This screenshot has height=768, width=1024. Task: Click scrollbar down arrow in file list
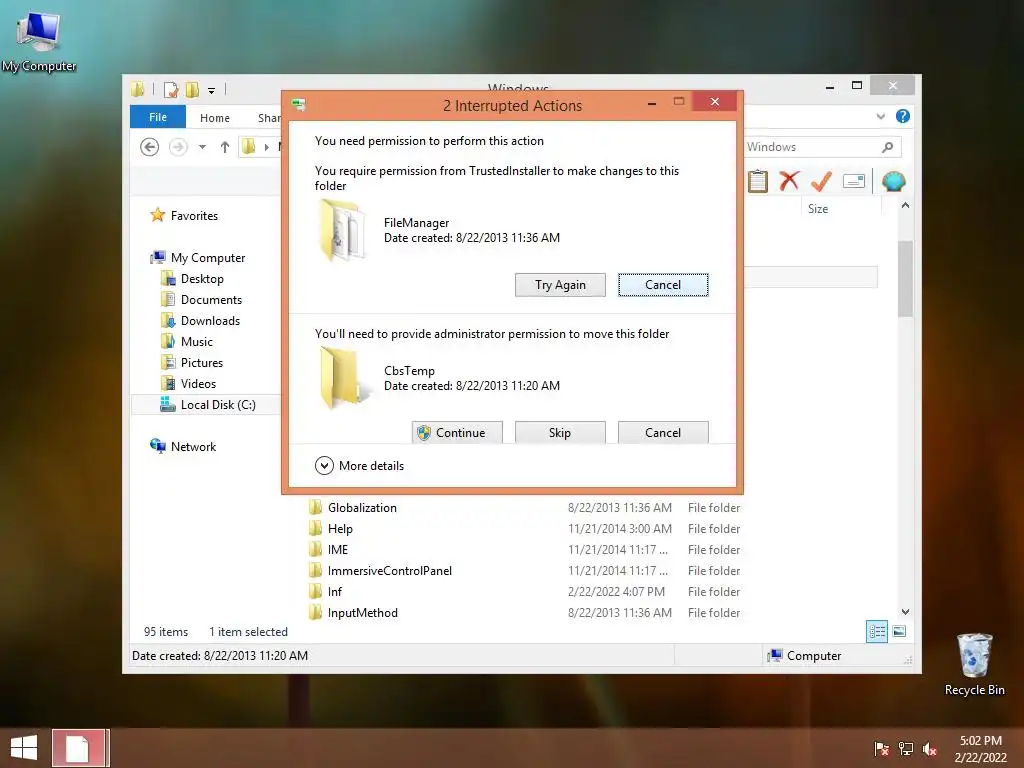[x=905, y=612]
